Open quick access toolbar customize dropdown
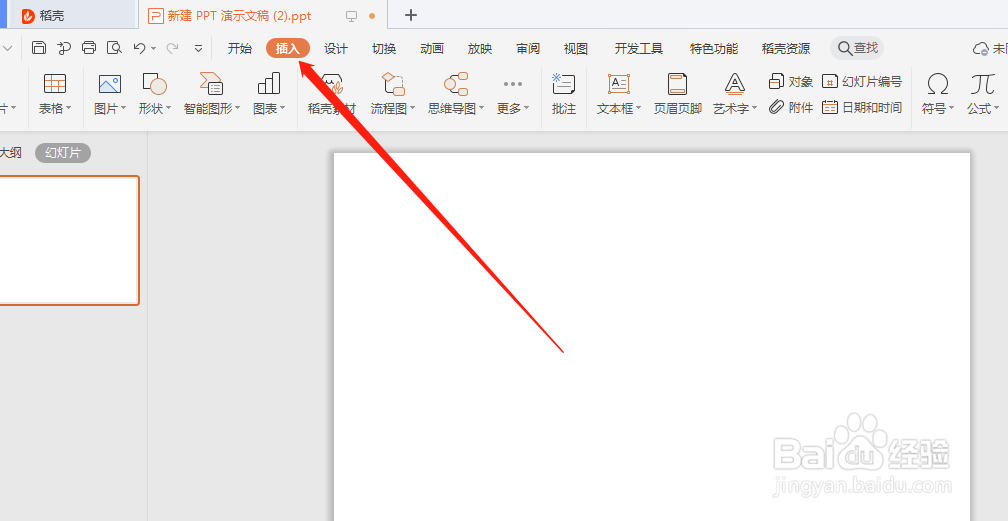The height and width of the screenshot is (521, 1008). coord(199,48)
